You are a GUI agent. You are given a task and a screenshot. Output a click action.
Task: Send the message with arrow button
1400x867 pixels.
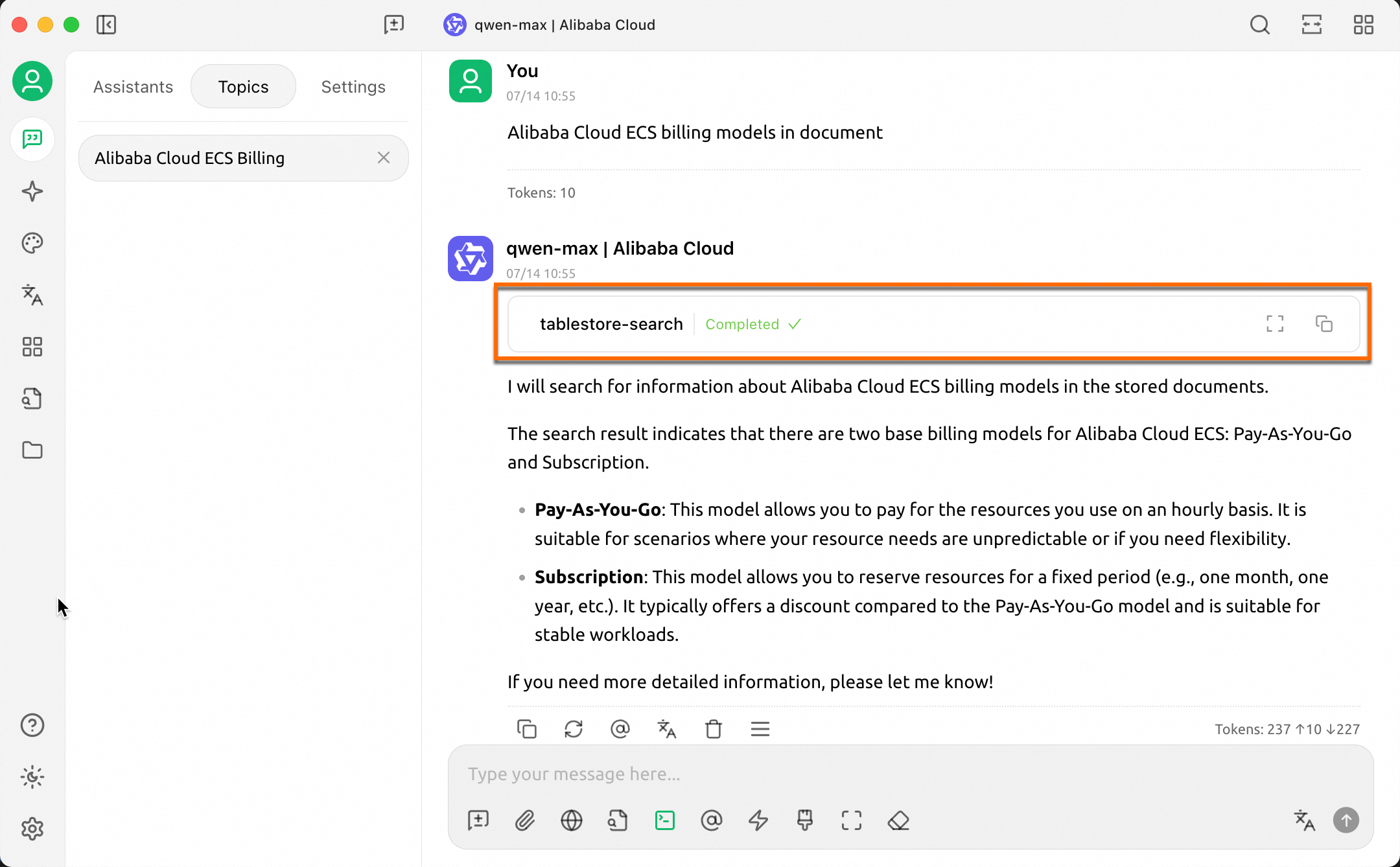click(1346, 820)
